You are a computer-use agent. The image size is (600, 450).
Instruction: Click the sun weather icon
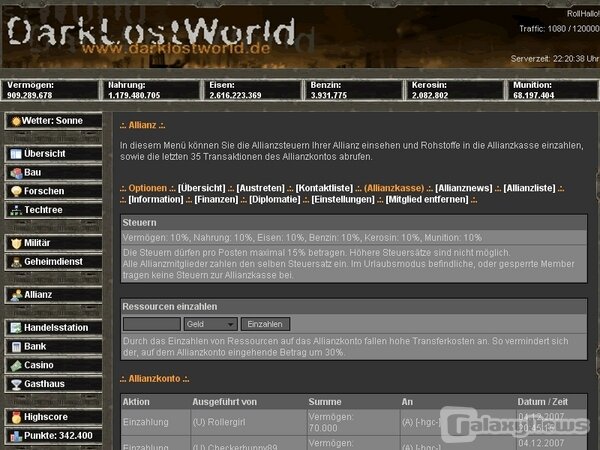16,121
